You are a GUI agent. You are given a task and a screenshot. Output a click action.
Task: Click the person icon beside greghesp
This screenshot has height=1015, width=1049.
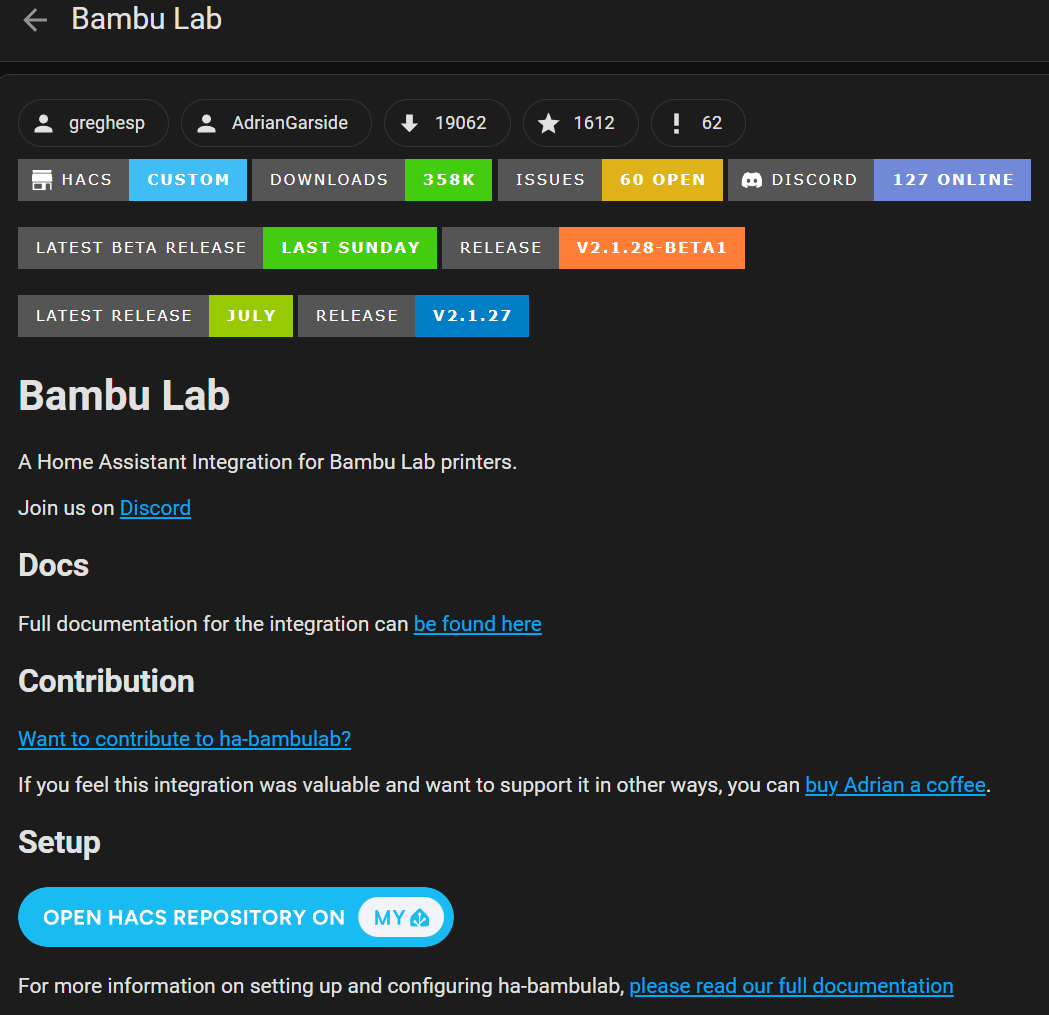tap(43, 123)
